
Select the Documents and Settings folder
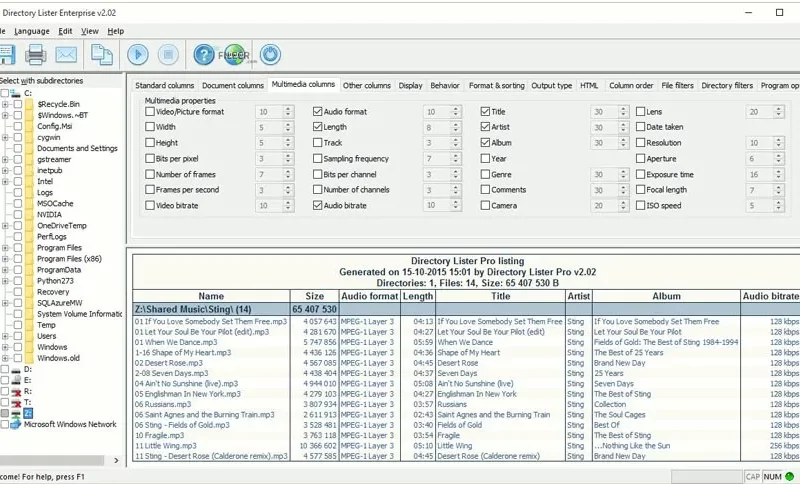tap(77, 148)
